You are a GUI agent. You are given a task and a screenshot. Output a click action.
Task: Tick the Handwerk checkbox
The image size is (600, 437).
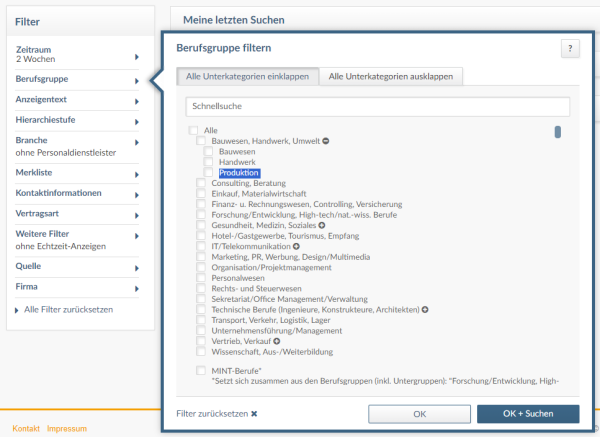[209, 162]
